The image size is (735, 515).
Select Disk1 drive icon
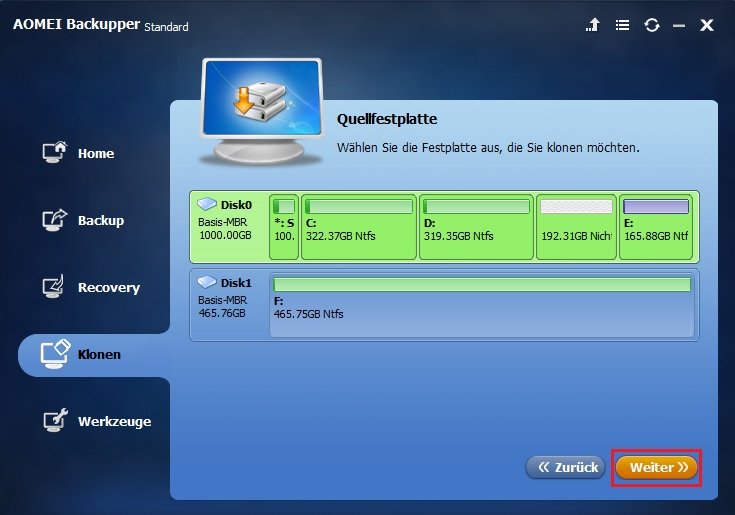click(x=207, y=282)
